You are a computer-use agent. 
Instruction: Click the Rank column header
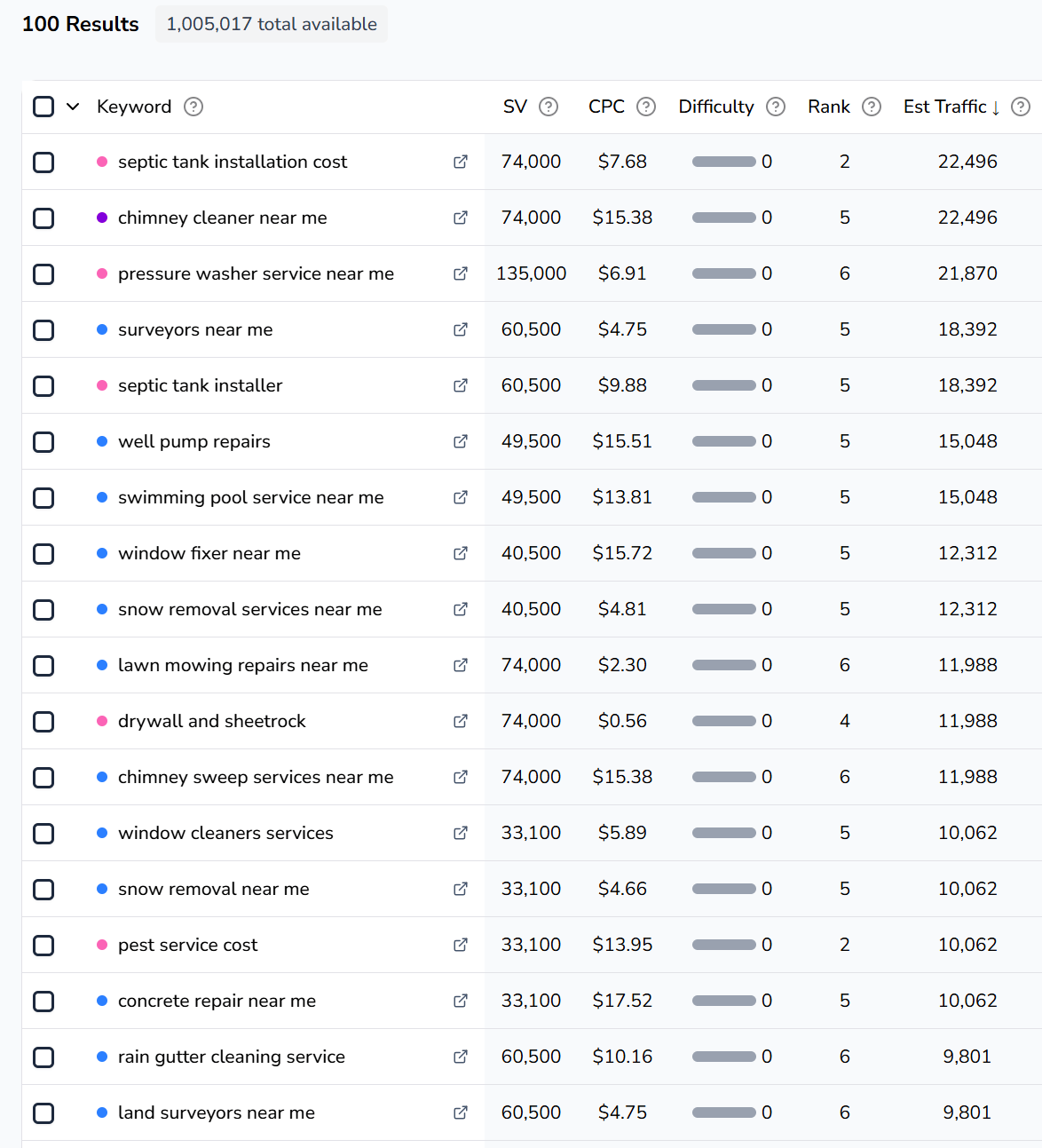828,107
